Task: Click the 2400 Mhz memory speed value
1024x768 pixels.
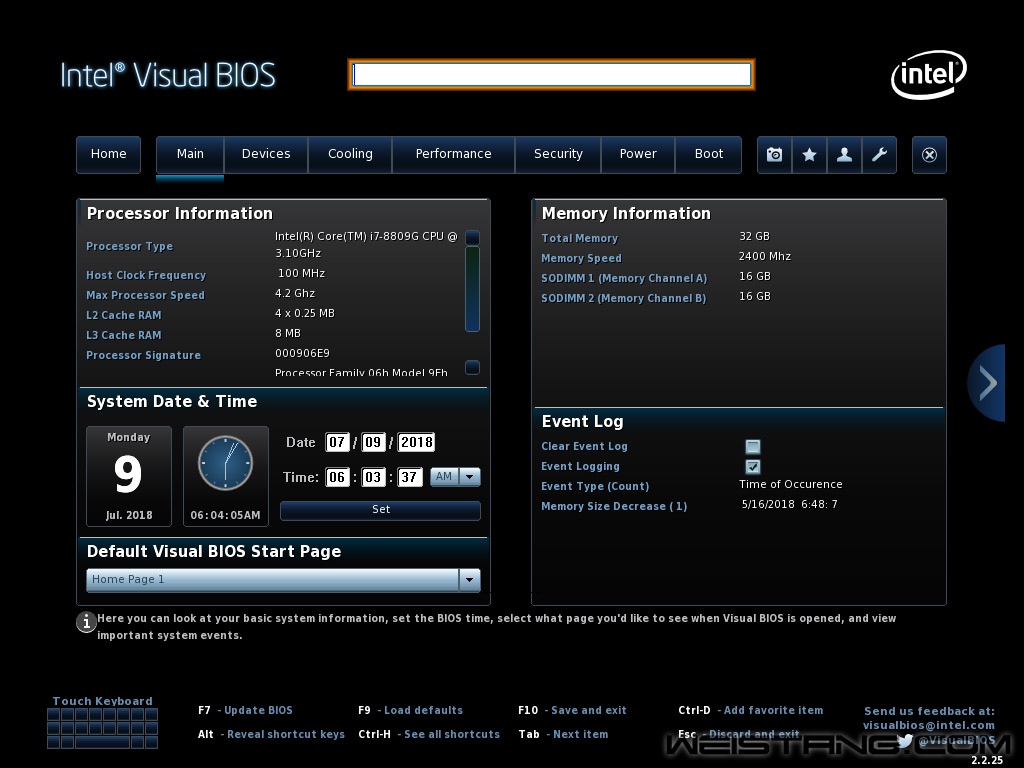Action: (765, 257)
